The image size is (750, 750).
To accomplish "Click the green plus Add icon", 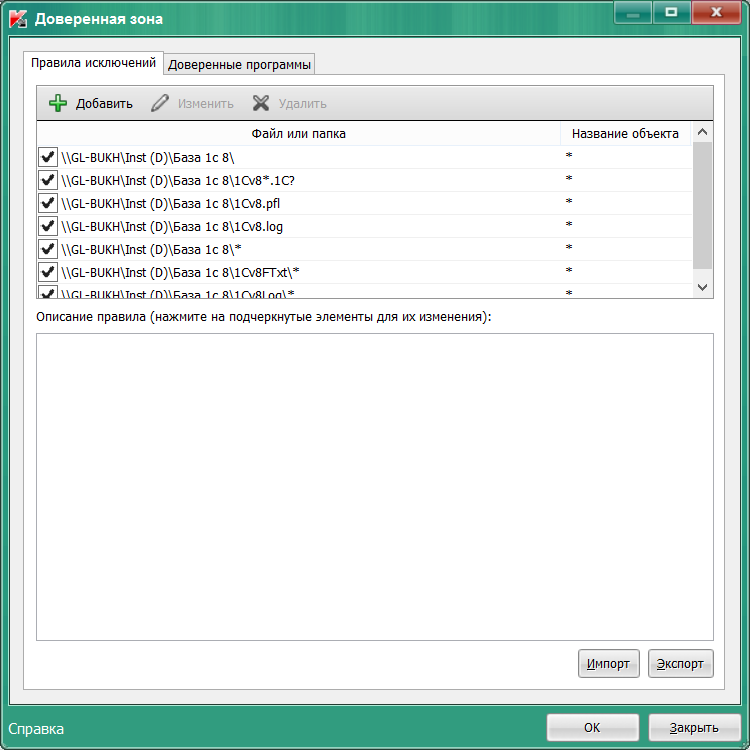I will 58,103.
